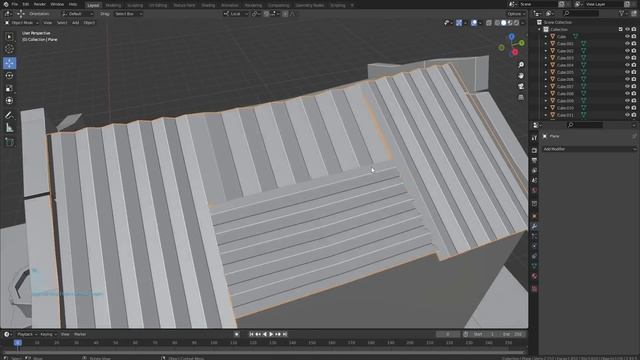Open the outliner filter dropdown
Viewport: 640px width, 360px height.
[624, 13]
